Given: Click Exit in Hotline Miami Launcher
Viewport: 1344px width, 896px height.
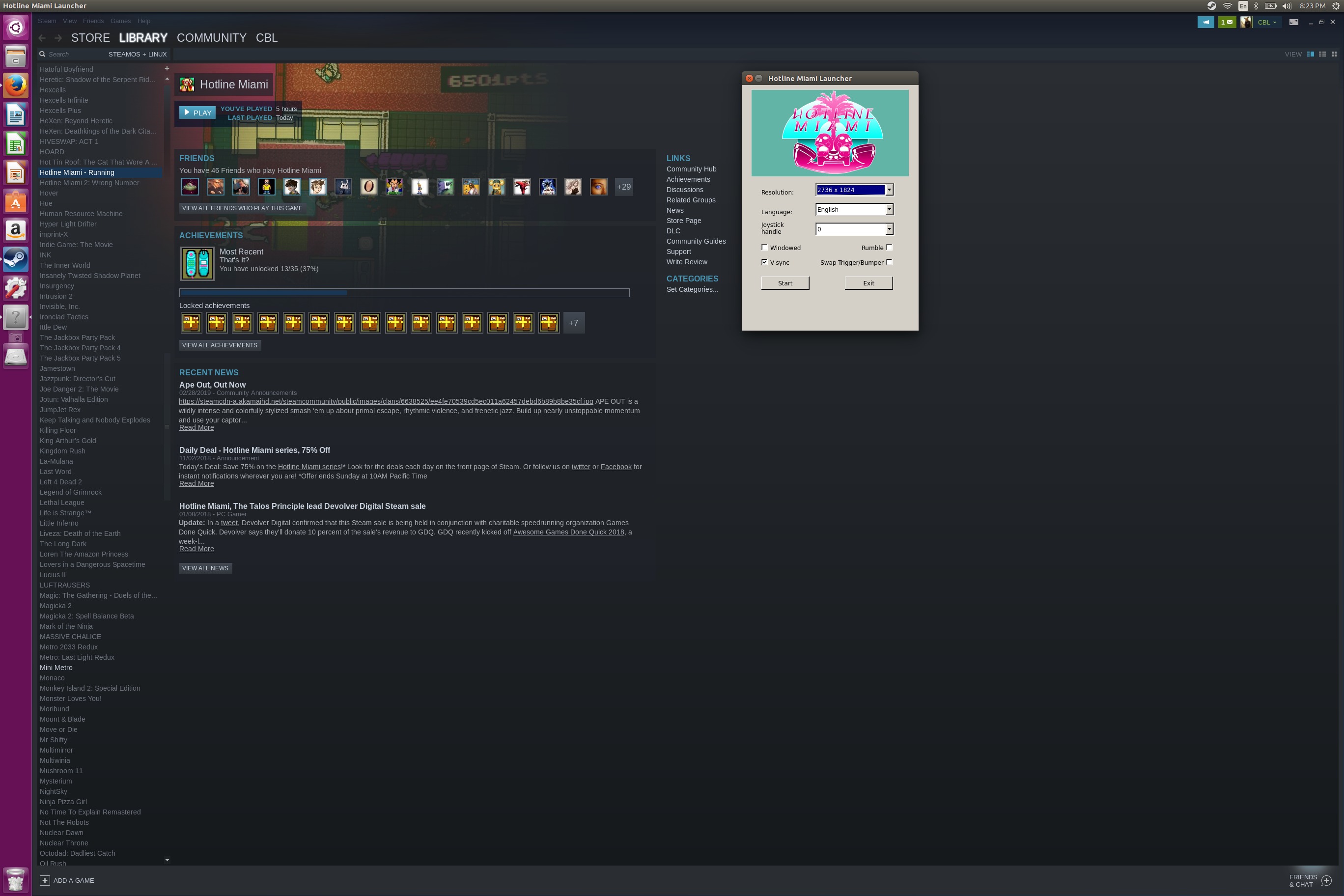Looking at the screenshot, I should click(x=868, y=283).
